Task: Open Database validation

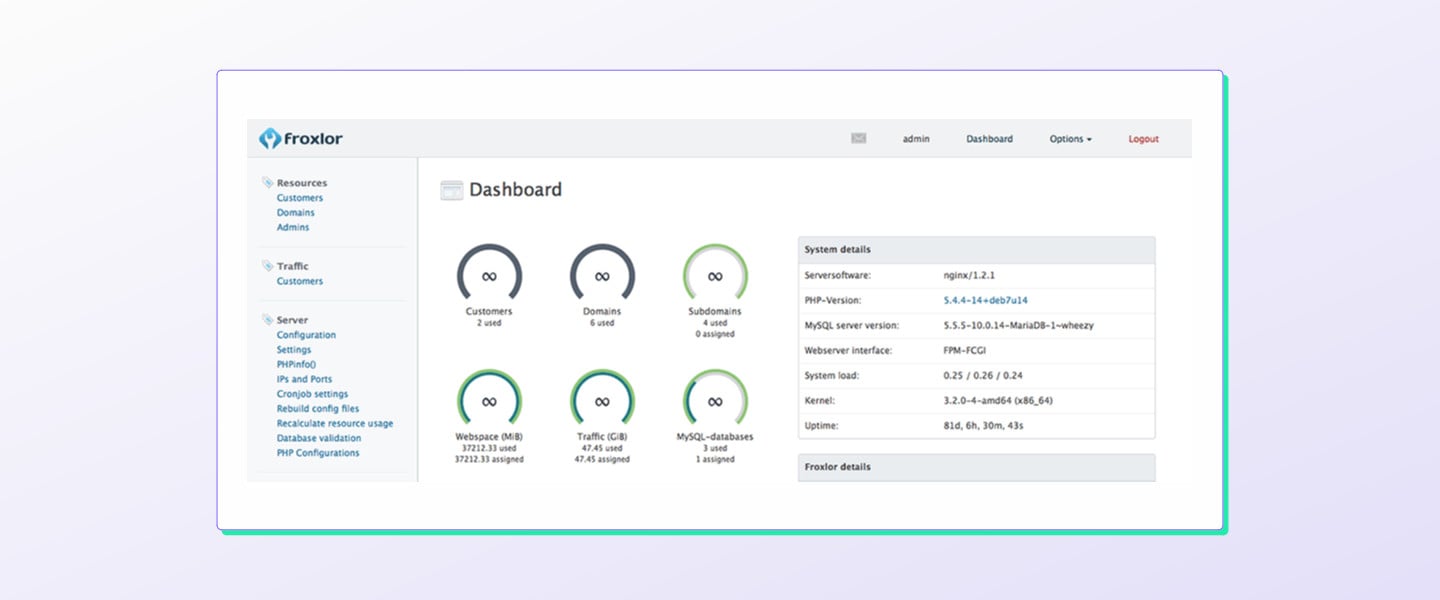Action: click(x=319, y=438)
